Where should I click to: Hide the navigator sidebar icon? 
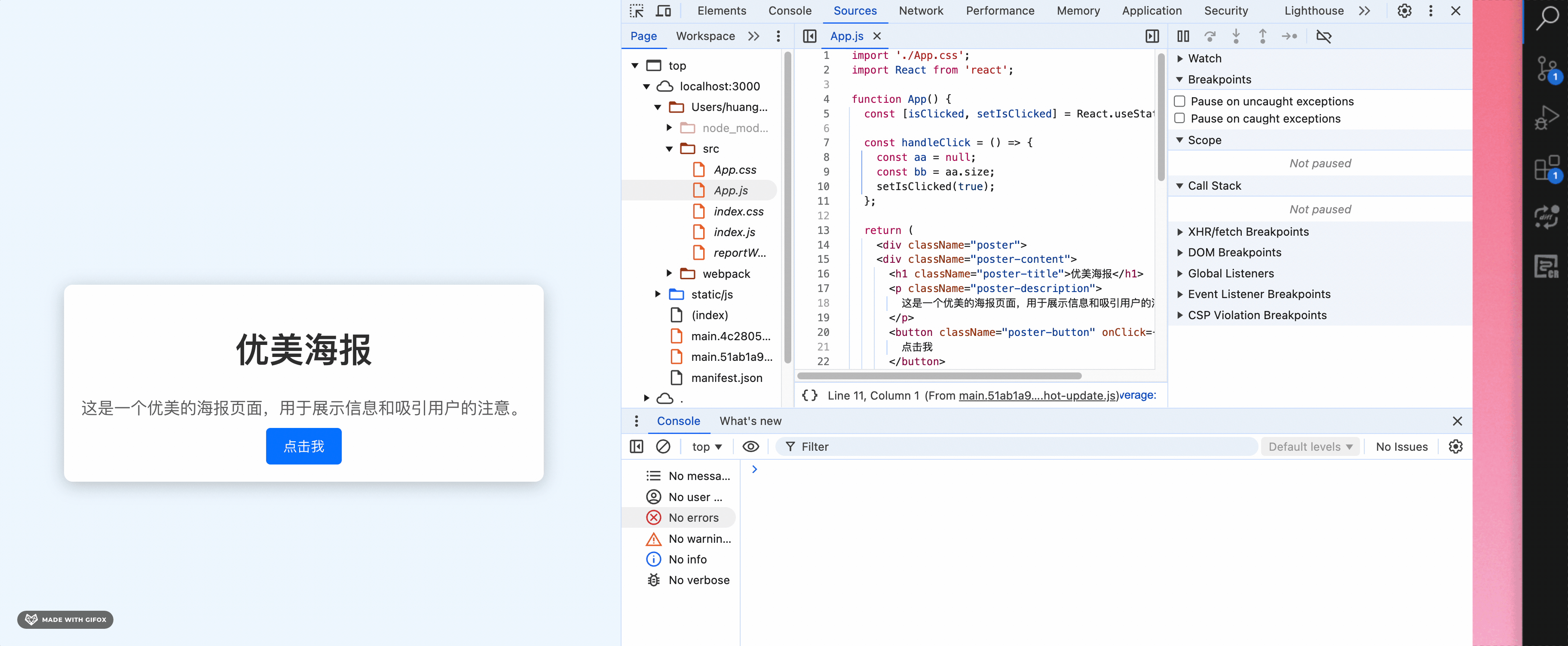coord(809,37)
